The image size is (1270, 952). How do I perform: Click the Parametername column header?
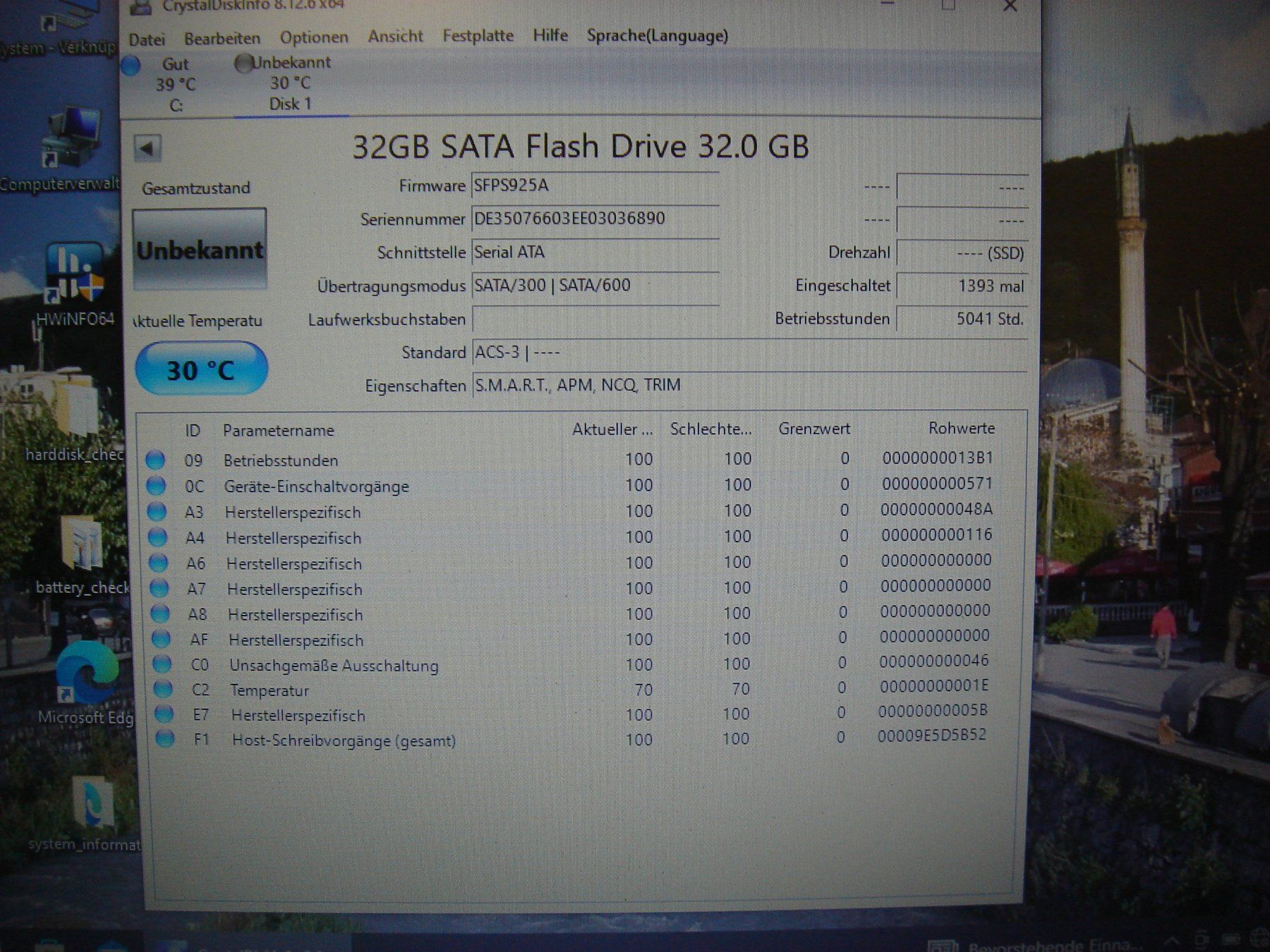coord(278,430)
